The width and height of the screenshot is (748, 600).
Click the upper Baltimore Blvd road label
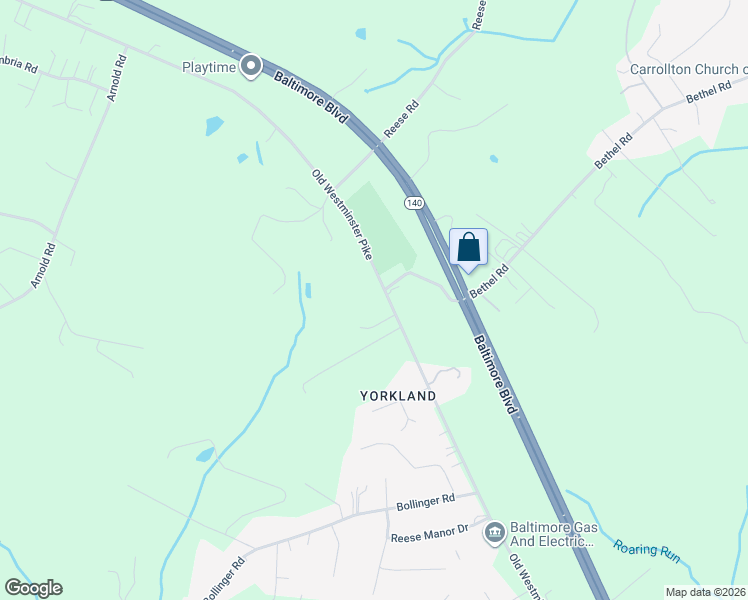[x=311, y=97]
